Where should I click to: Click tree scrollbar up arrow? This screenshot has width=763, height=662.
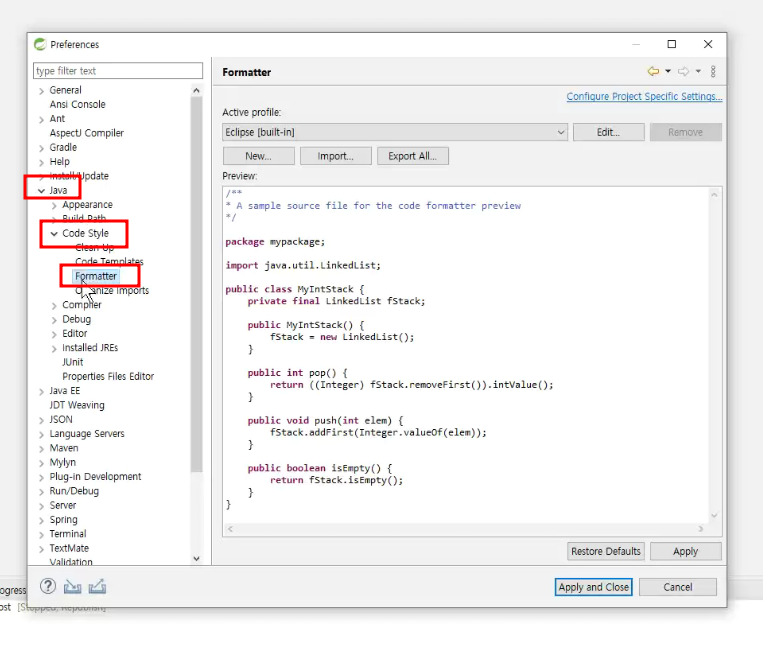(196, 91)
